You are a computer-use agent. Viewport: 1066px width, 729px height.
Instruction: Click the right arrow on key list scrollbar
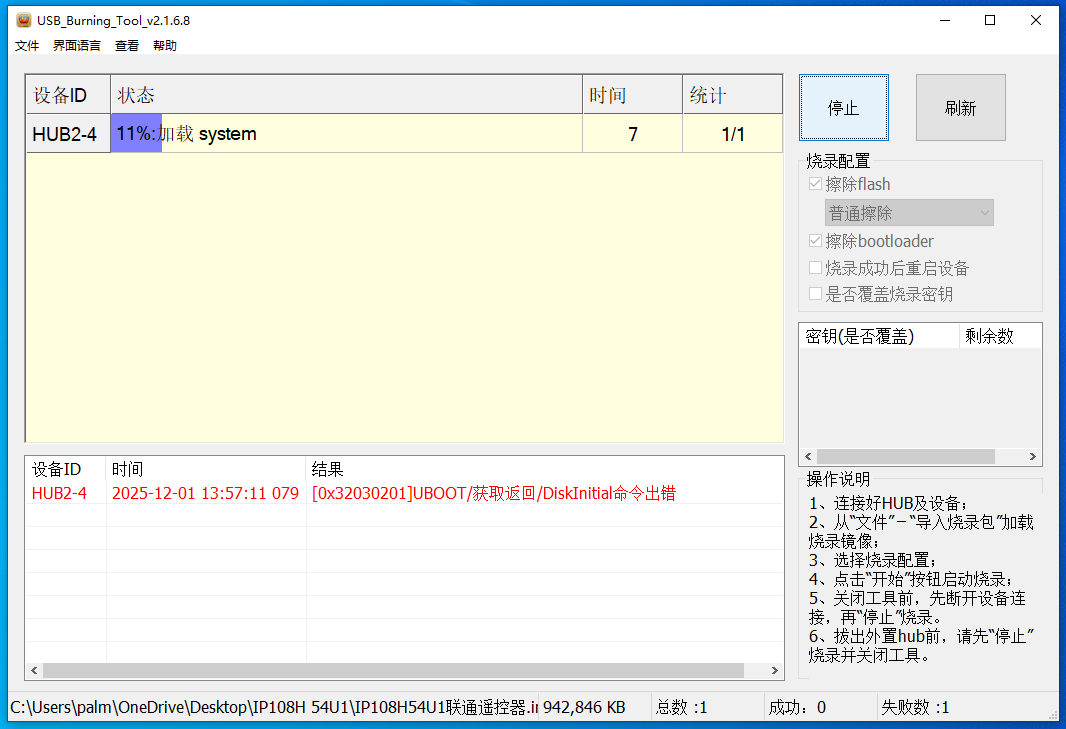click(x=1033, y=457)
